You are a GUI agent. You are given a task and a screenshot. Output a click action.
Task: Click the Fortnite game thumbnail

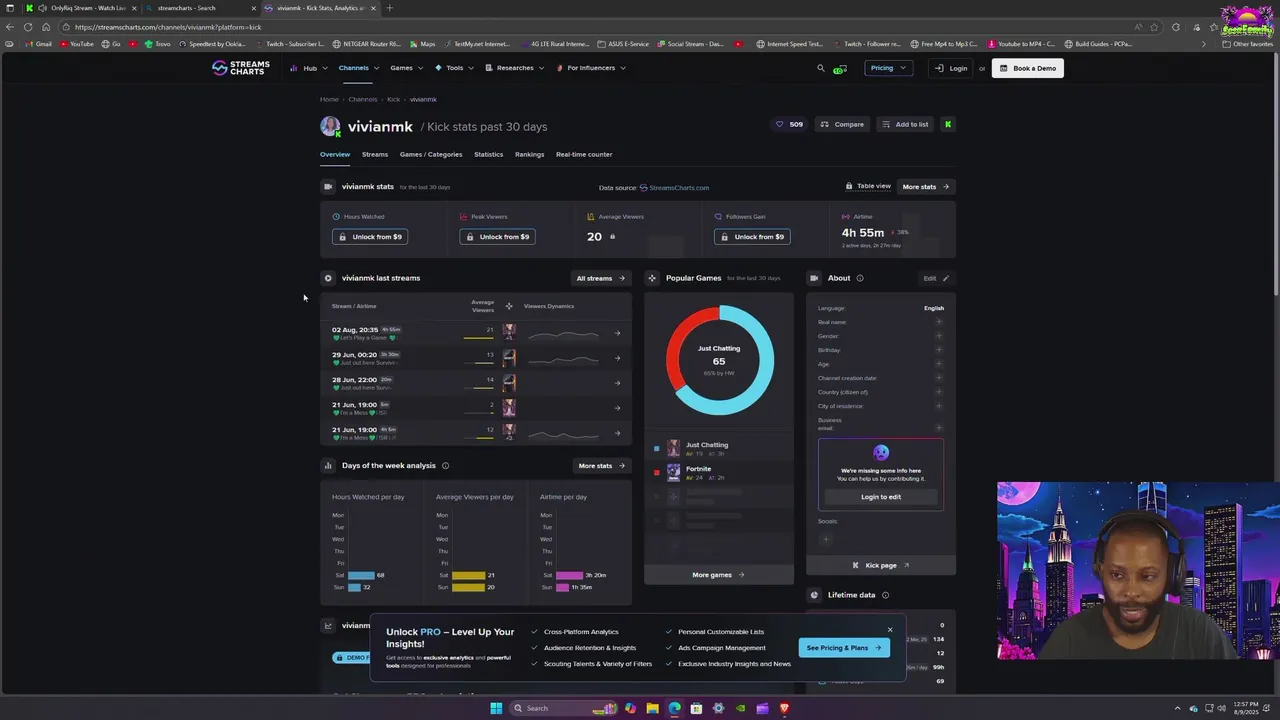coord(673,473)
